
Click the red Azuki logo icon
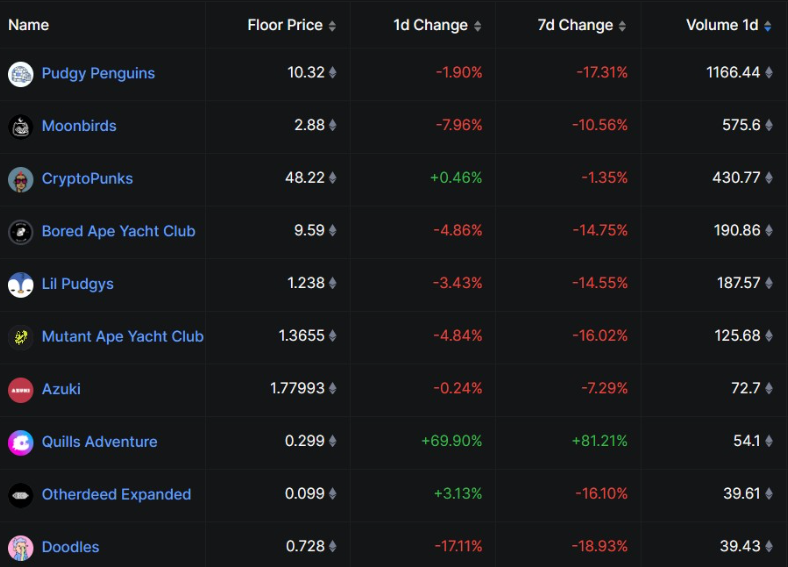pyautogui.click(x=21, y=389)
